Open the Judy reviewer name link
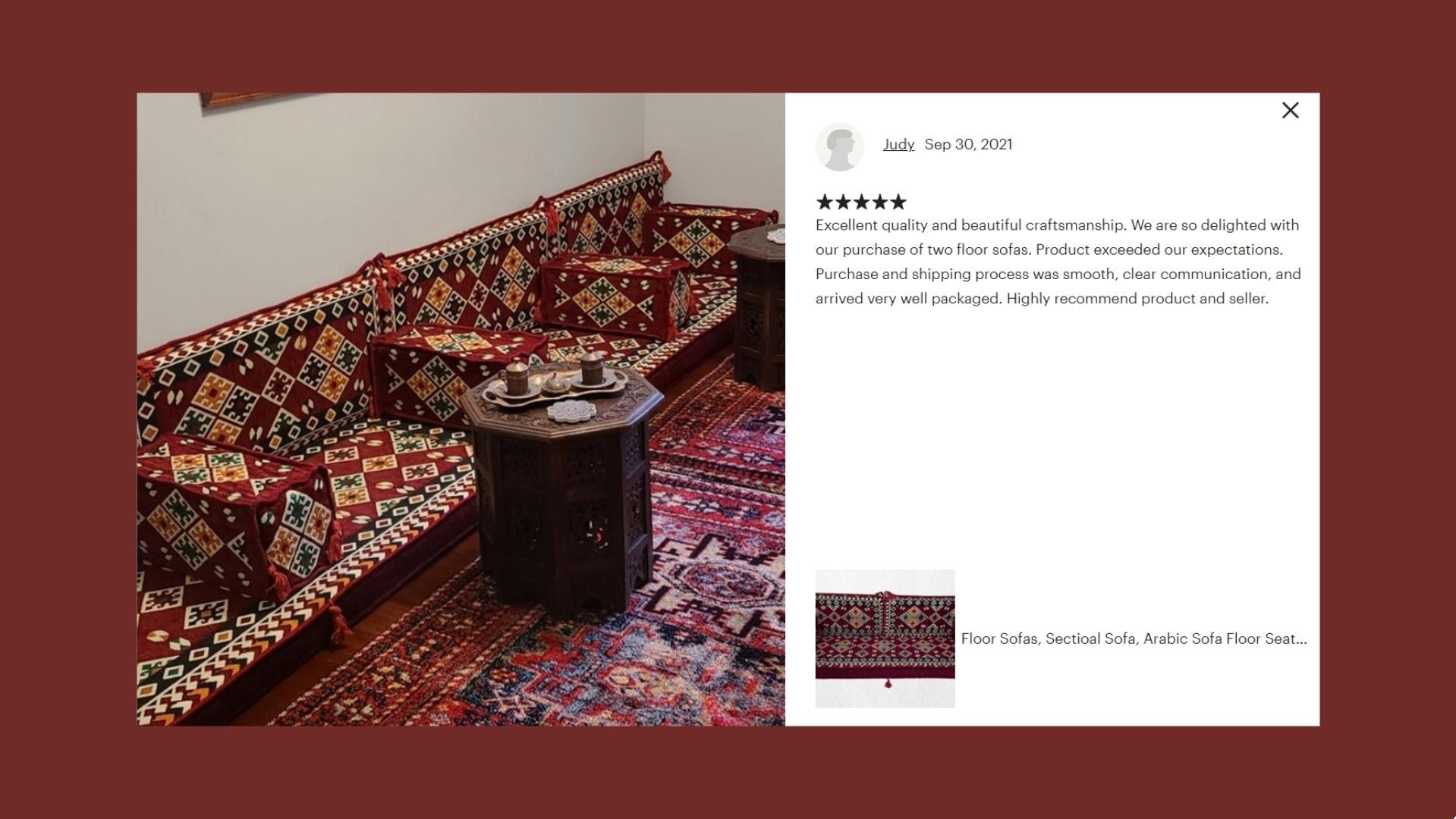This screenshot has width=1456, height=819. click(x=898, y=144)
